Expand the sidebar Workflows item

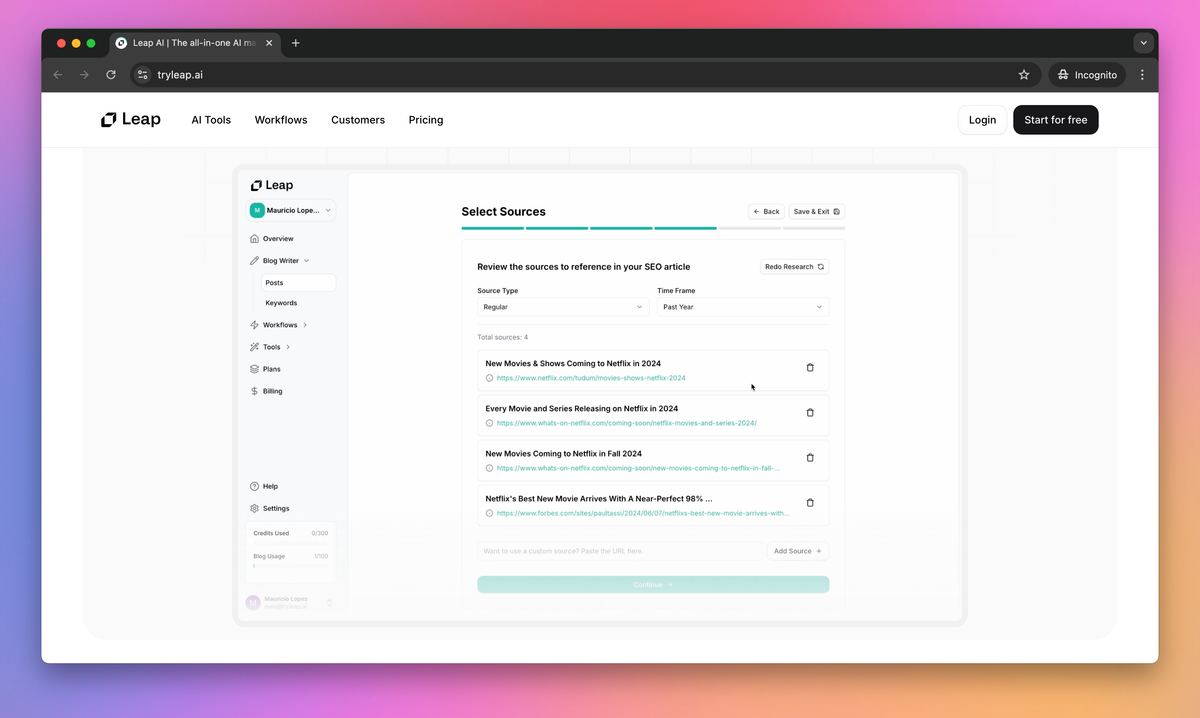coord(279,325)
